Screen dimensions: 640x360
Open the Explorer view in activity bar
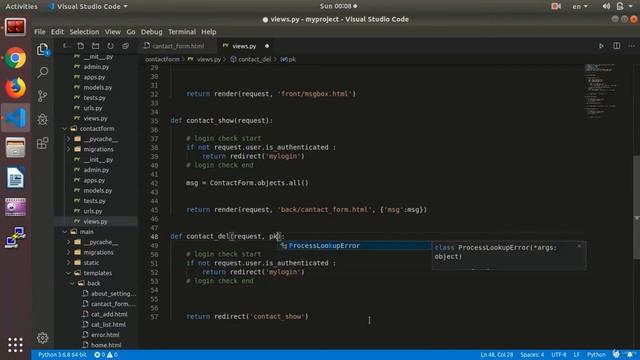42,49
